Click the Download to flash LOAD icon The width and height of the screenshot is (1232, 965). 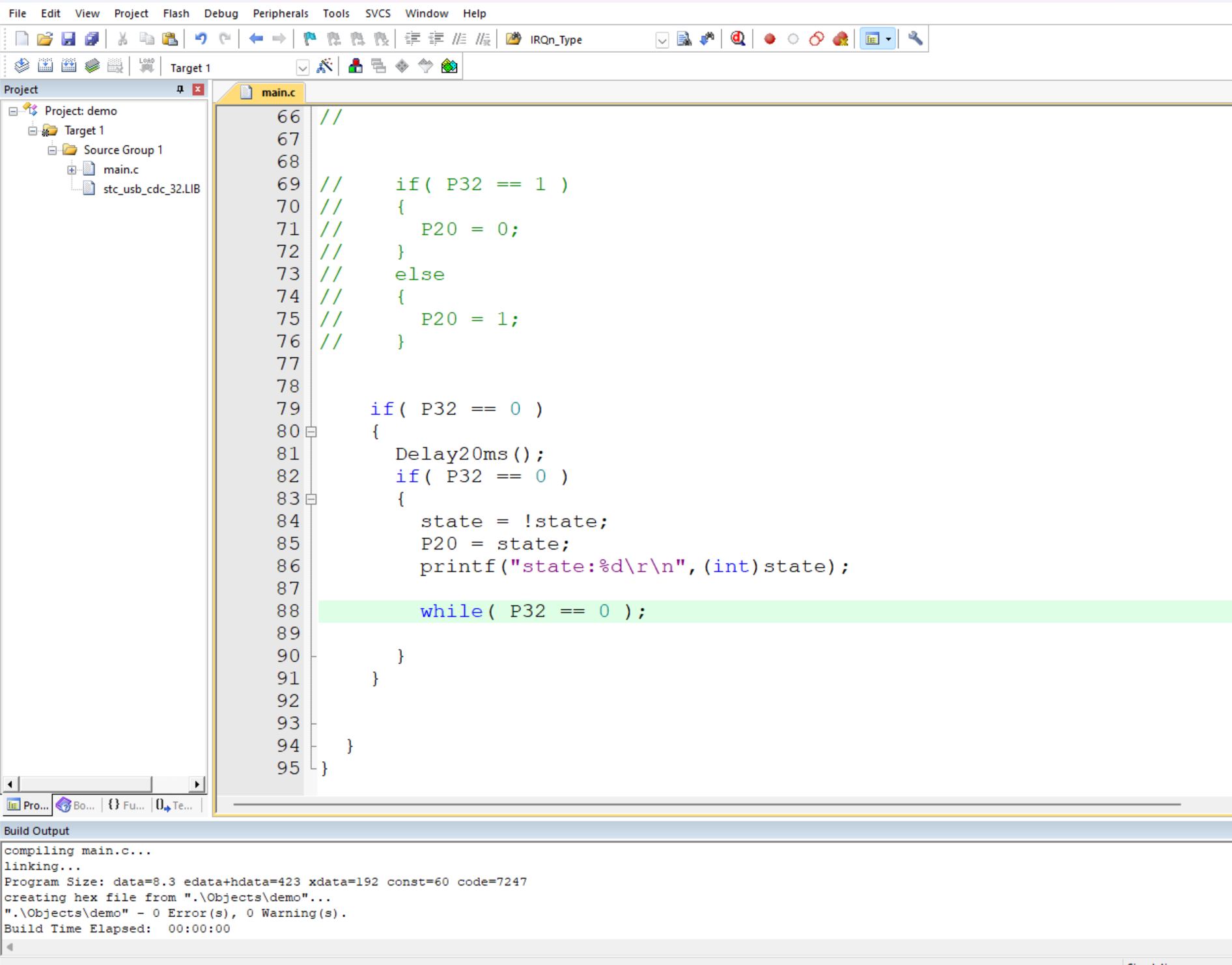pyautogui.click(x=147, y=66)
